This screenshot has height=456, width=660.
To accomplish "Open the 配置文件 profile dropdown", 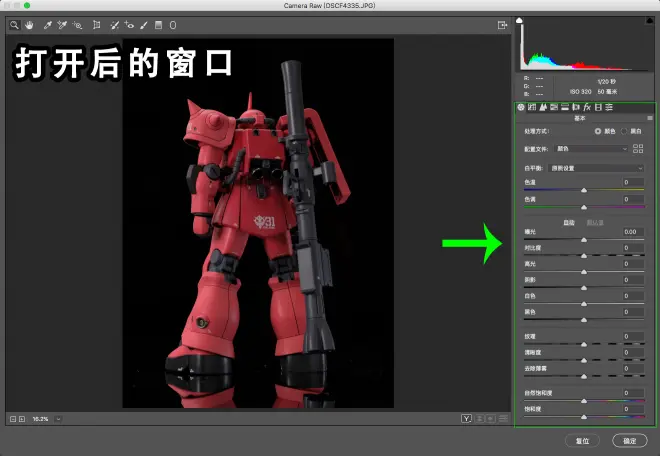I will pyautogui.click(x=591, y=149).
